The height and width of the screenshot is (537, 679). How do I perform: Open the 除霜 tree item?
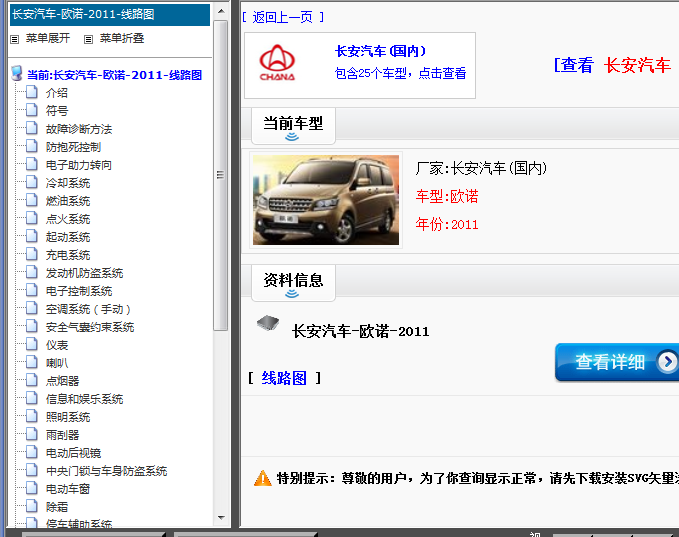tap(57, 507)
